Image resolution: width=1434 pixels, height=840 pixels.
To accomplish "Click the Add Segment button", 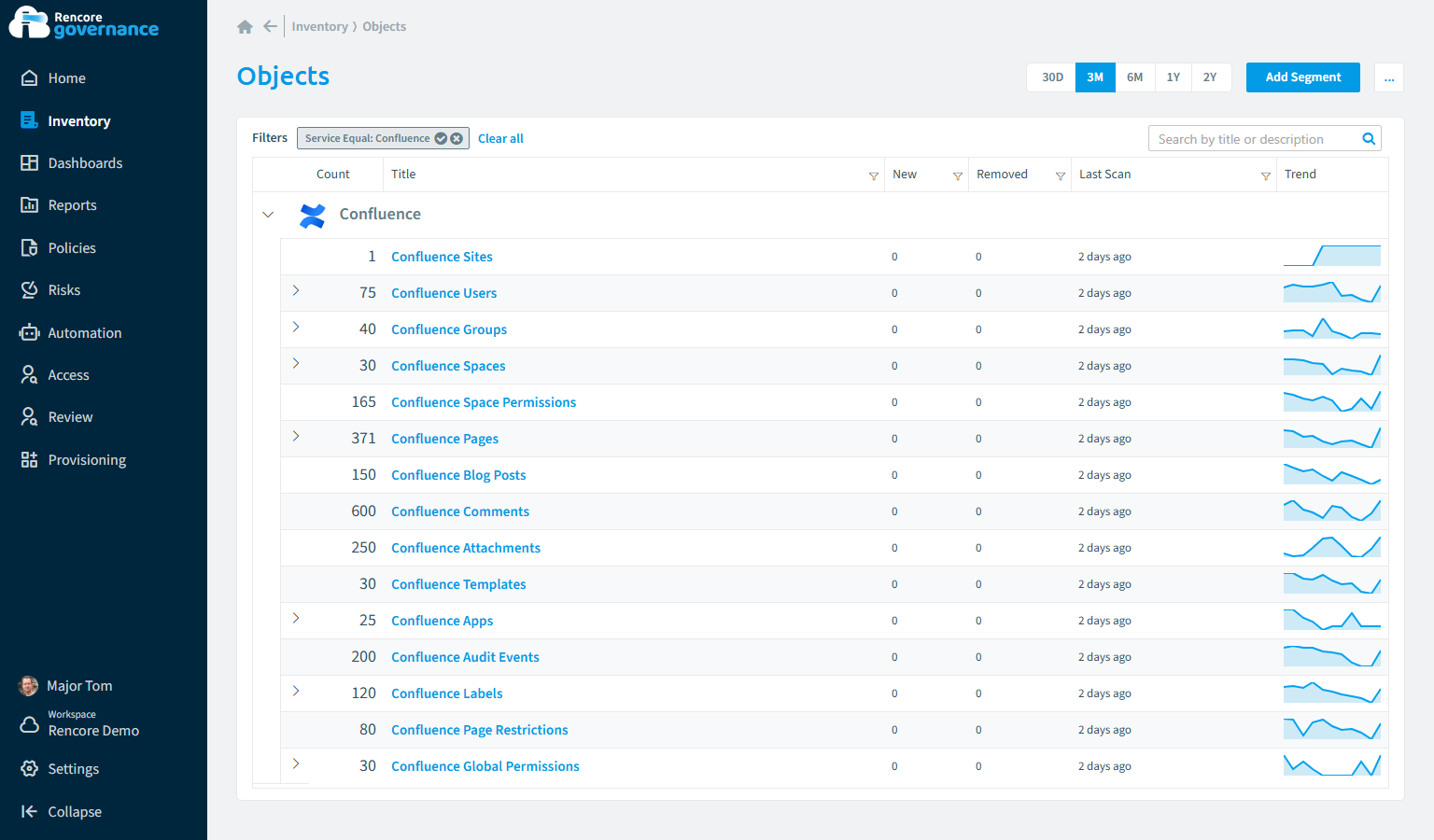I will click(x=1302, y=77).
